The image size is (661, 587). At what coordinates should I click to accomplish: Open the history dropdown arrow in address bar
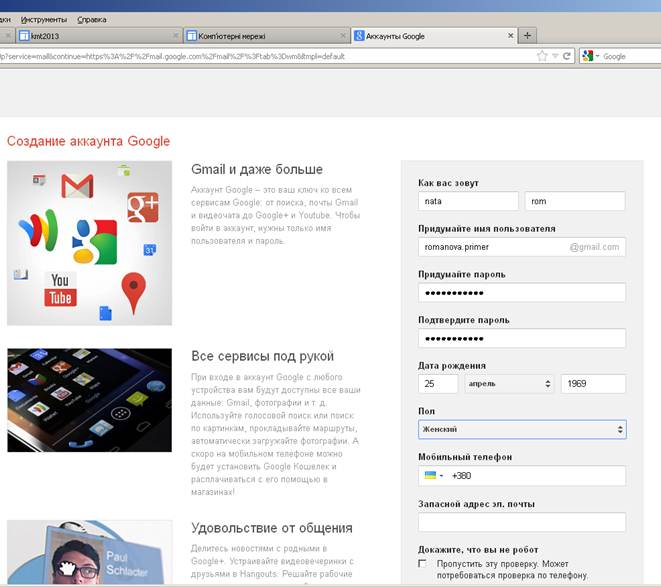click(555, 56)
